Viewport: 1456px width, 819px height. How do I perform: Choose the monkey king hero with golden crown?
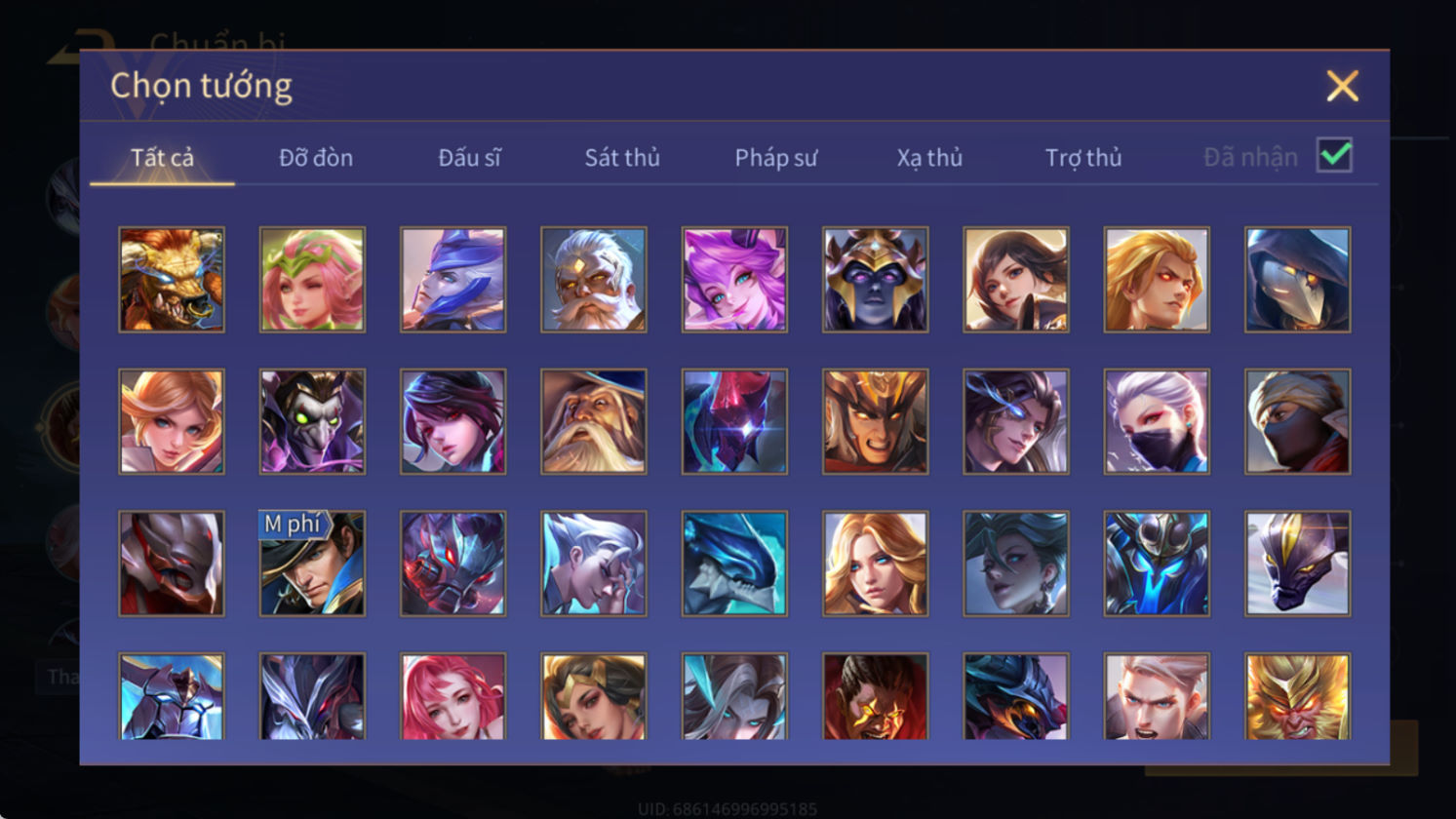1297,696
